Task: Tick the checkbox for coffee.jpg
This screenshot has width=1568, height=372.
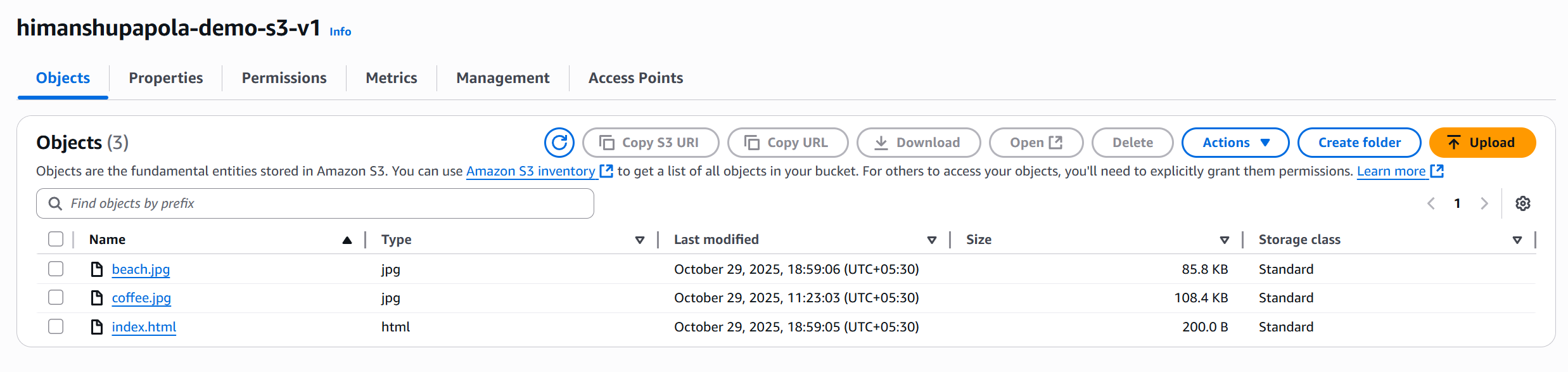Action: tap(56, 298)
